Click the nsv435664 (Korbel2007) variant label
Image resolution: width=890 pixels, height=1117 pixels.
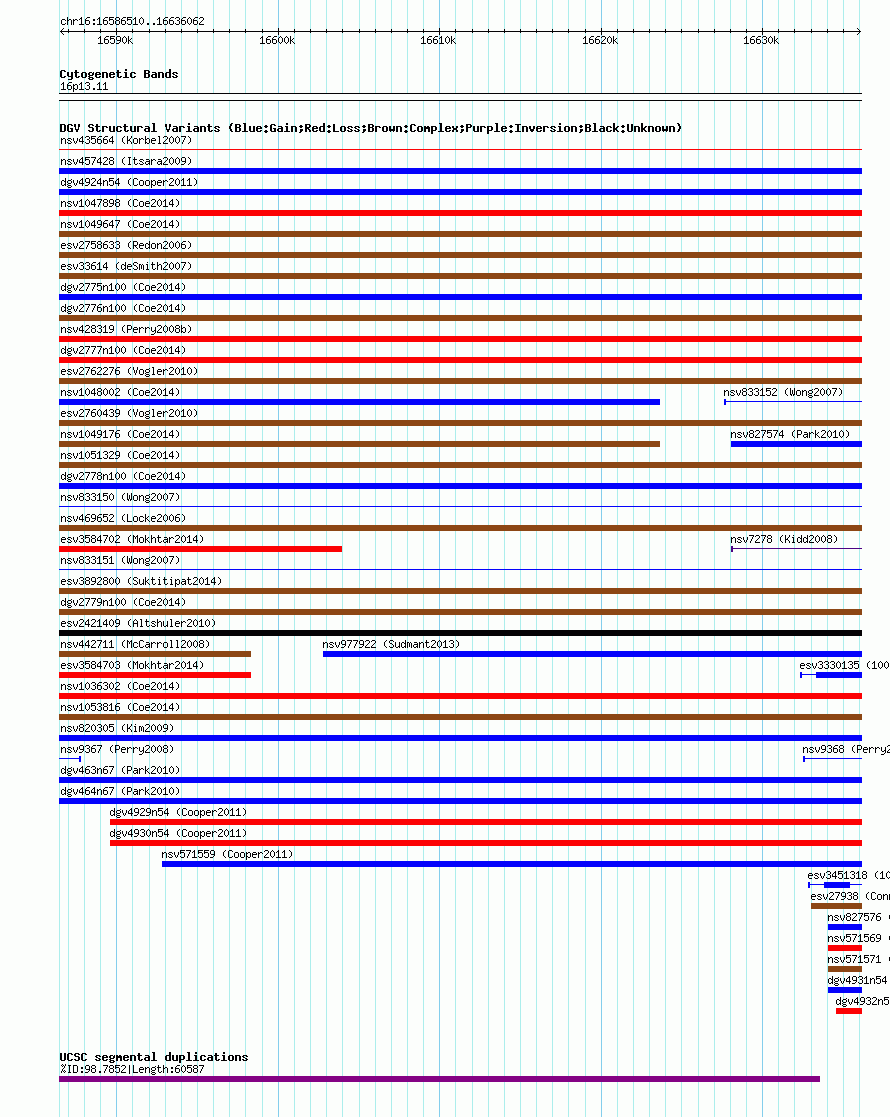(x=126, y=140)
